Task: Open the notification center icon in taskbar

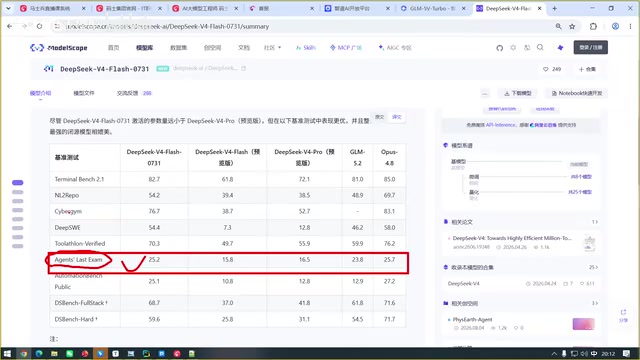Action: point(627,353)
